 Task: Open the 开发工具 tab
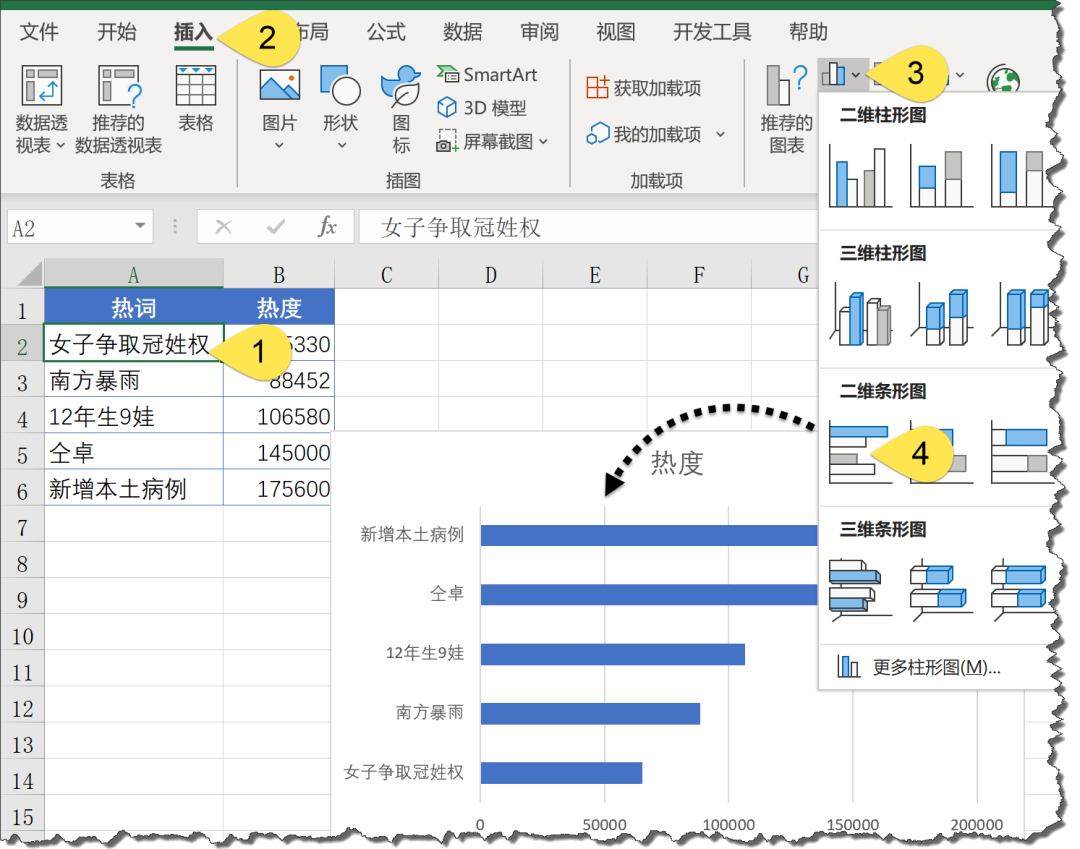[711, 31]
